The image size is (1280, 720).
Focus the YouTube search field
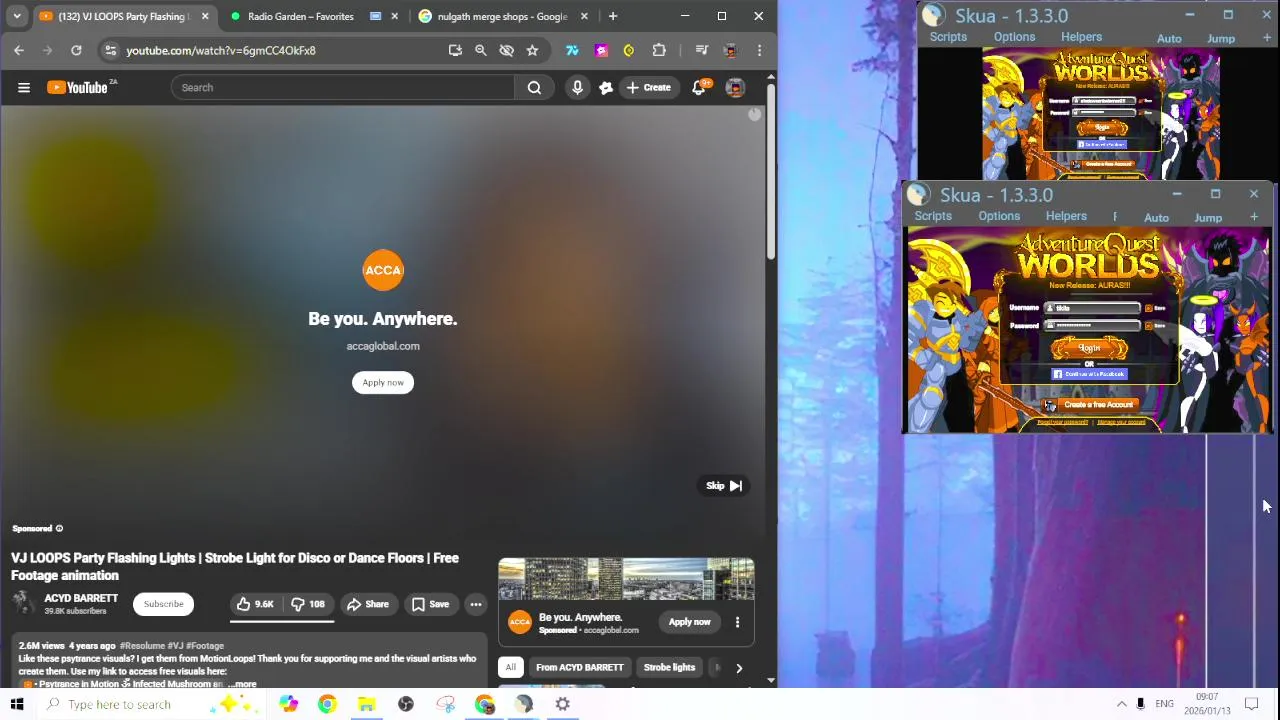pos(343,88)
